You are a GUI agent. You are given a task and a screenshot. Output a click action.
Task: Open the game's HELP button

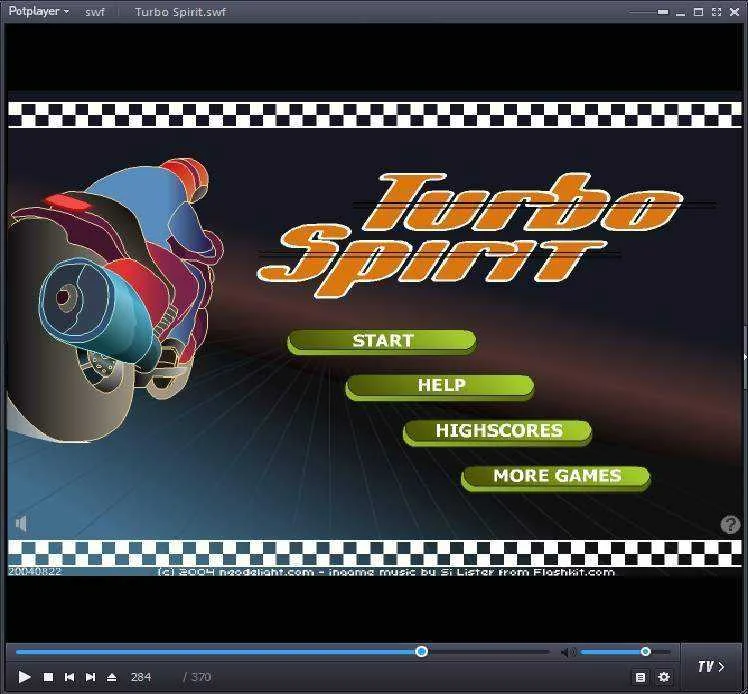coord(440,386)
